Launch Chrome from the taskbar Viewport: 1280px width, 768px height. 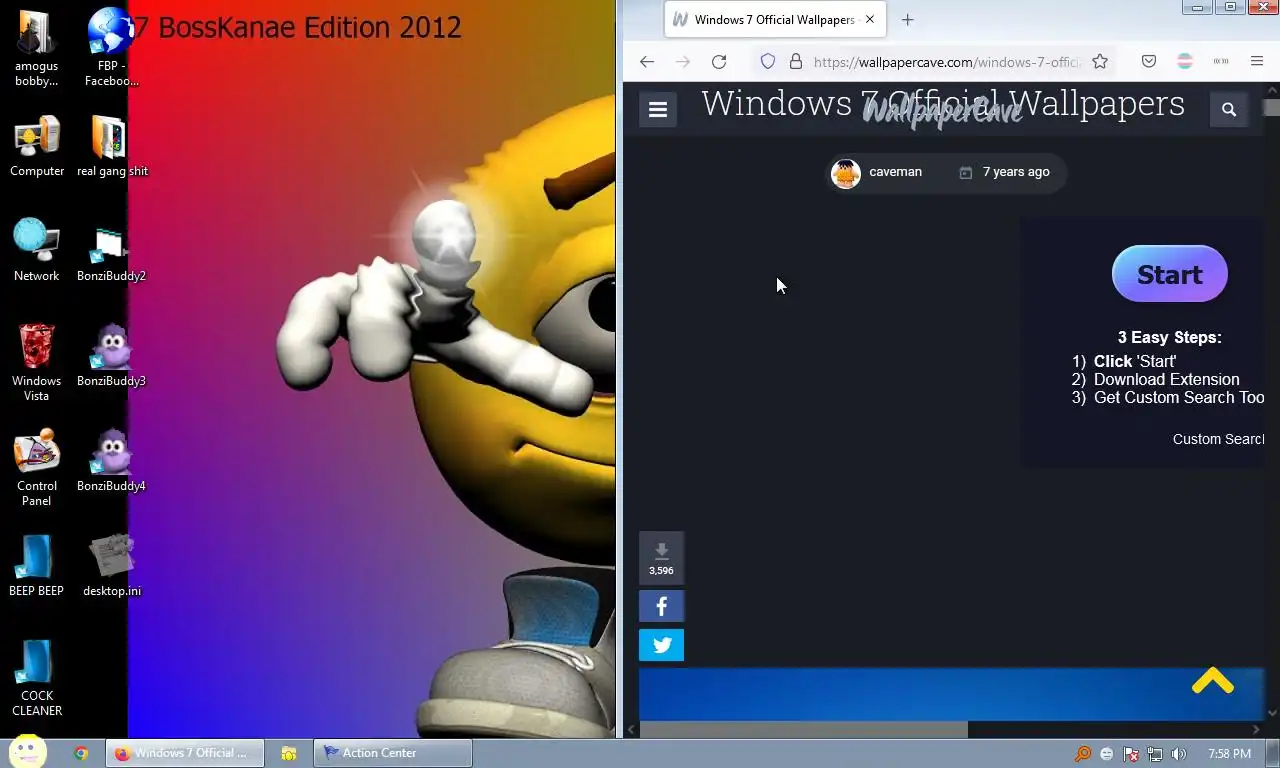(81, 753)
